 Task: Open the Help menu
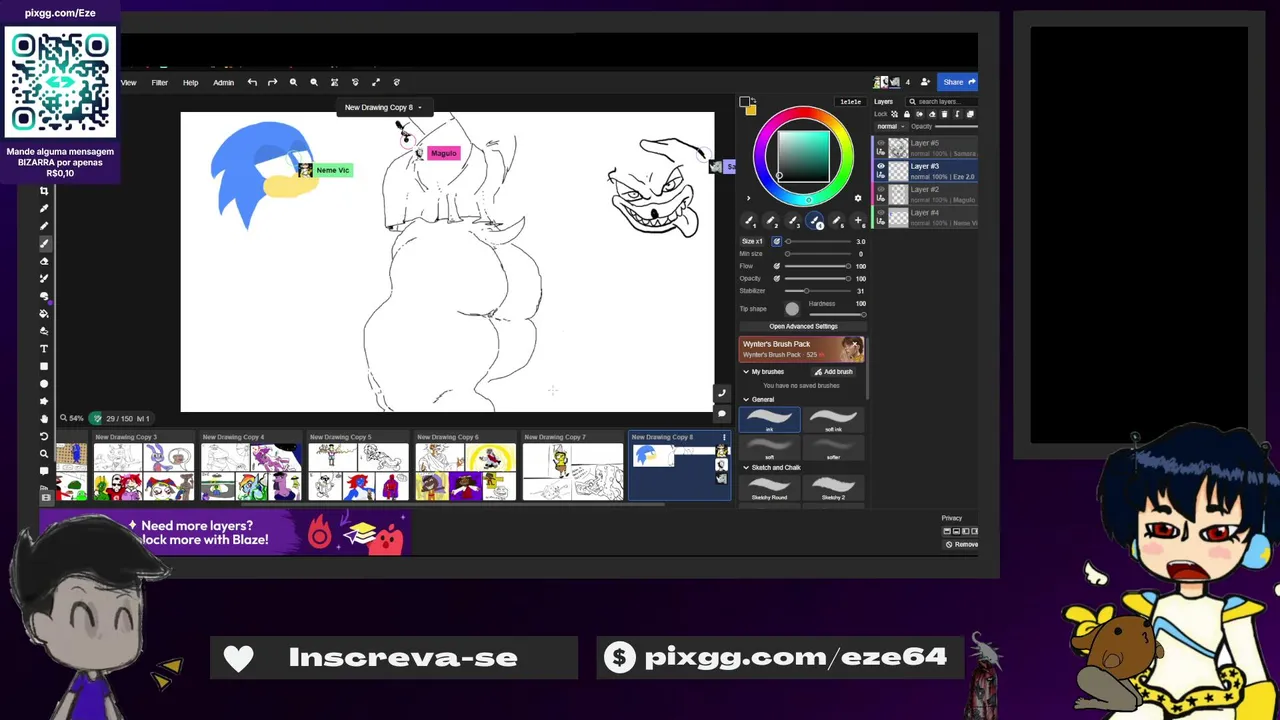(x=190, y=82)
